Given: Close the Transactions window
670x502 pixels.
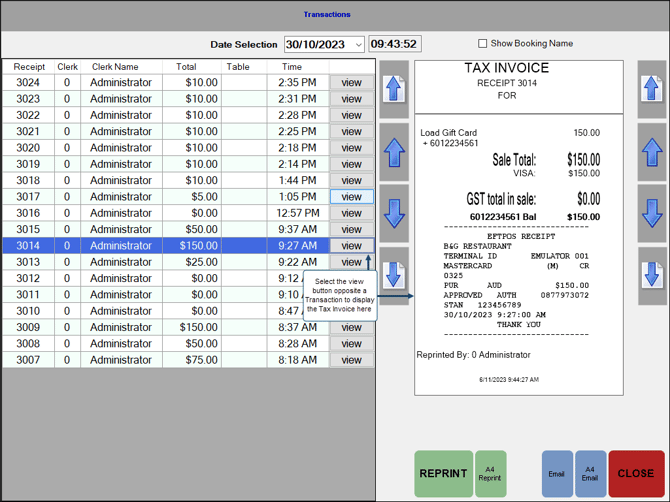Looking at the screenshot, I should (x=636, y=474).
